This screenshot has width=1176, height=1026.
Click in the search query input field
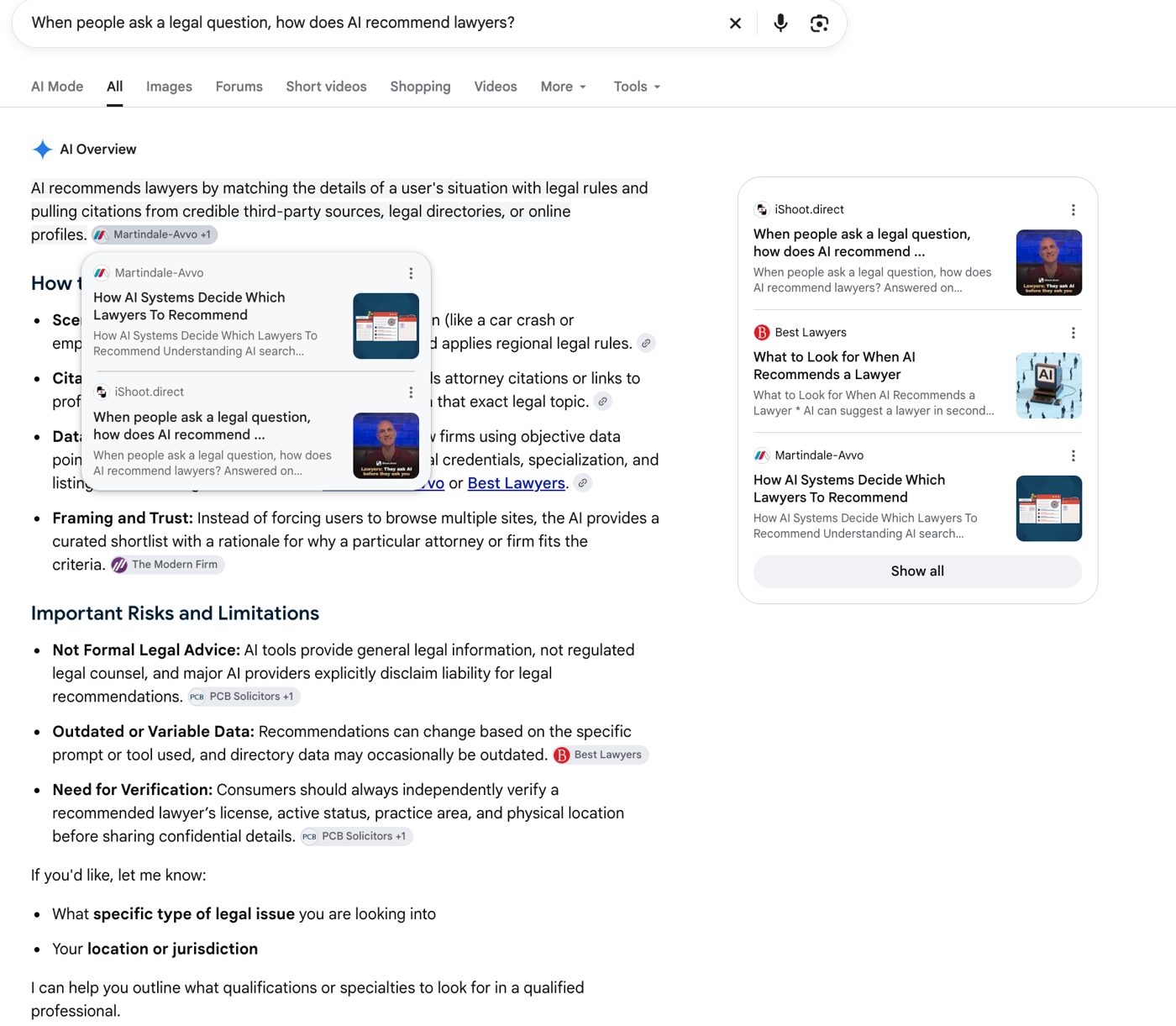(370, 23)
